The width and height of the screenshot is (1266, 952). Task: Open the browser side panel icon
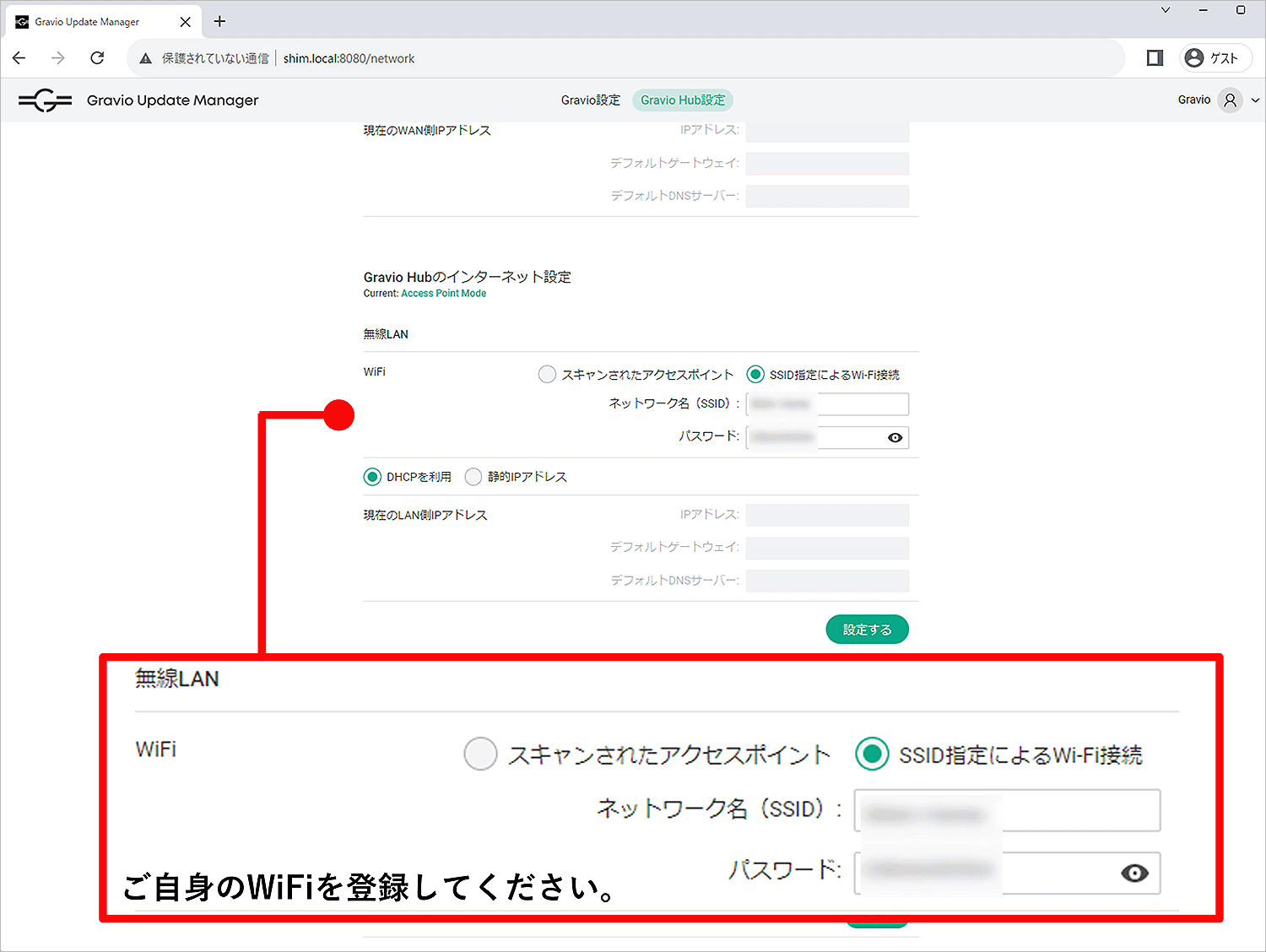pos(1155,57)
